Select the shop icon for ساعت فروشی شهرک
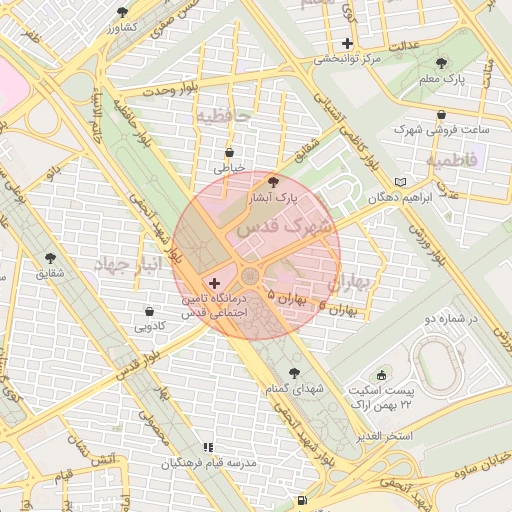Image resolution: width=512 pixels, height=512 pixels. [x=442, y=115]
